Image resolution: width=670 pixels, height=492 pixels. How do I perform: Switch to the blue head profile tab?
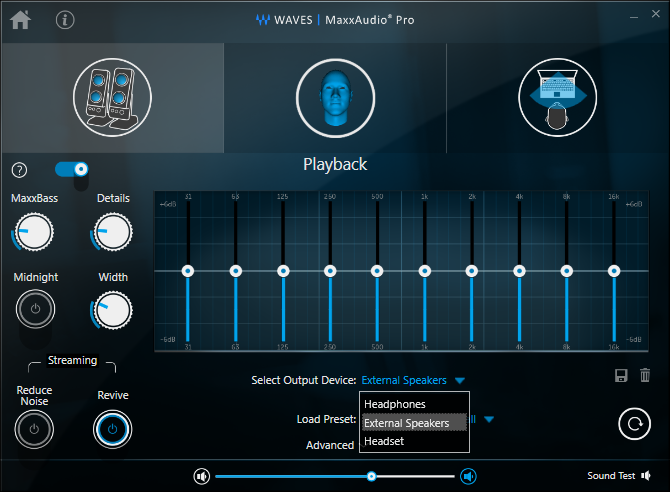(x=335, y=98)
